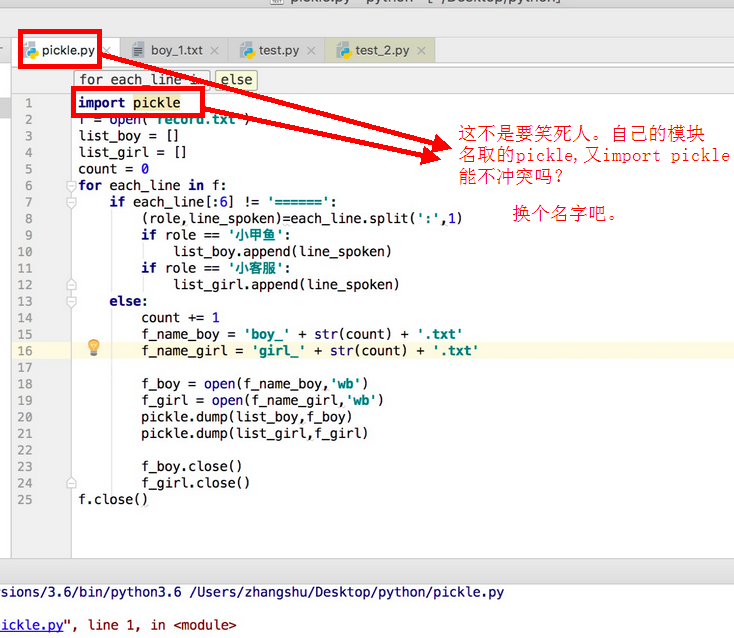Click line number 20 in the gutter

click(25, 416)
